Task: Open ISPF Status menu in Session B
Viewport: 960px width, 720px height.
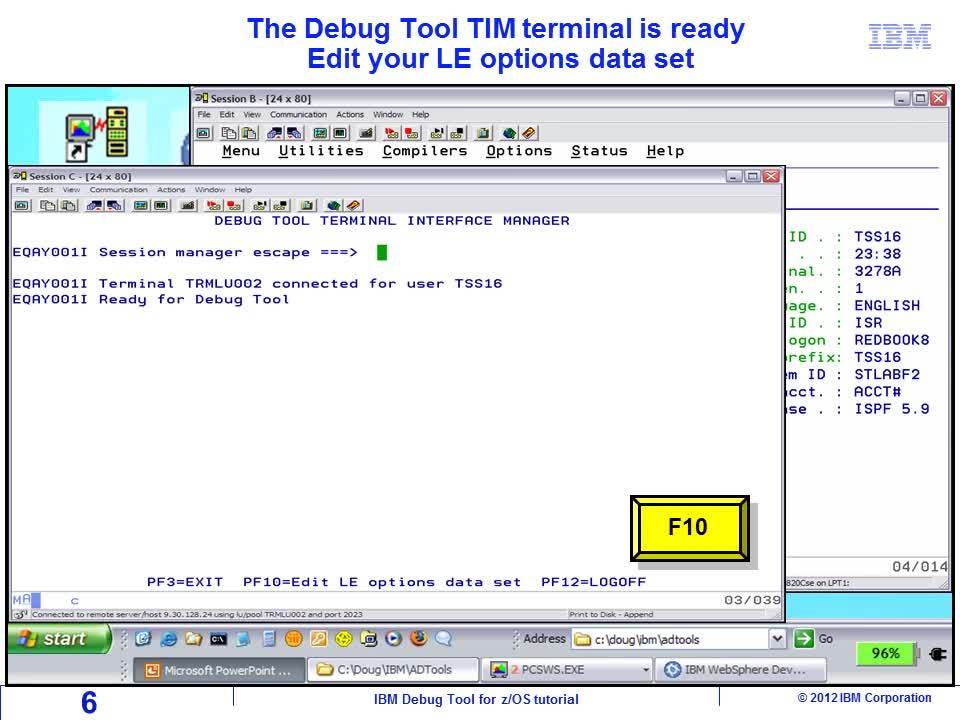Action: point(599,151)
